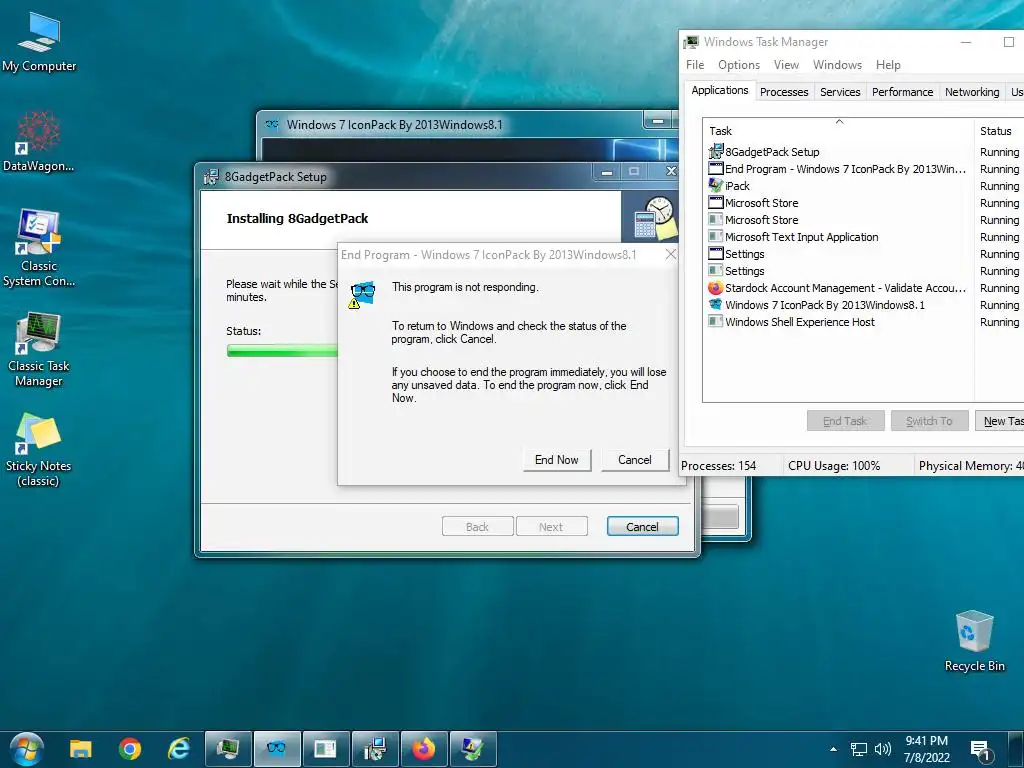Open Classic System Configuration desktop icon
The width and height of the screenshot is (1024, 768).
tap(39, 248)
